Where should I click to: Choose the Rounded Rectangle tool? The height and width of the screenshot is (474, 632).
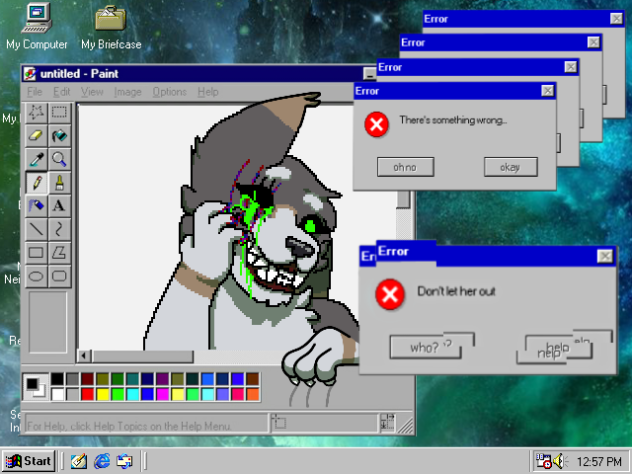pyautogui.click(x=59, y=276)
